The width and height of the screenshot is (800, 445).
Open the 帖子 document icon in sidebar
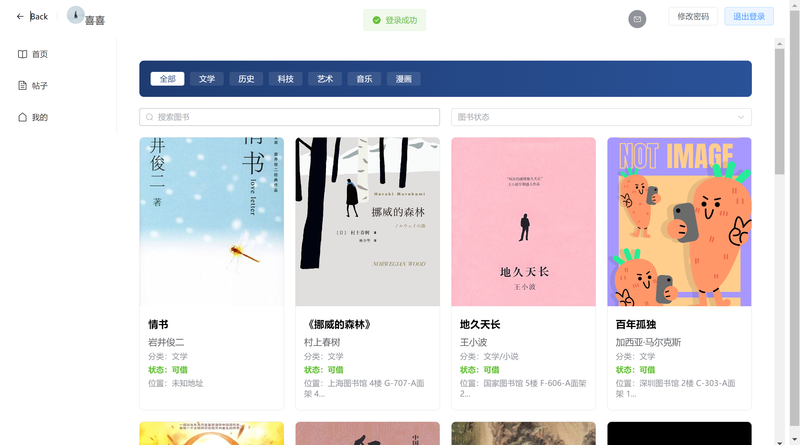pyautogui.click(x=22, y=85)
